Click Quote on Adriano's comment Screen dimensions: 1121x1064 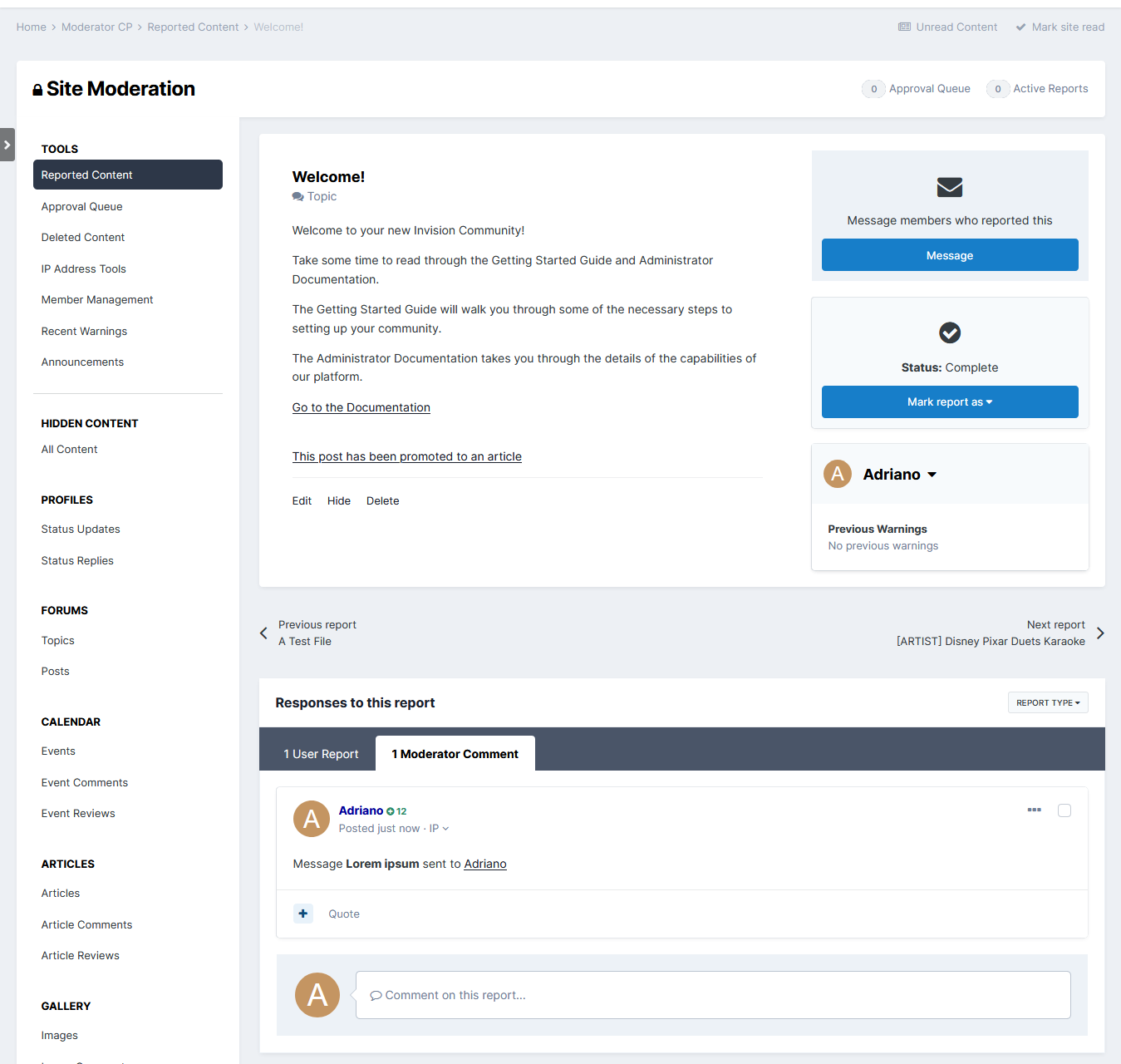344,914
